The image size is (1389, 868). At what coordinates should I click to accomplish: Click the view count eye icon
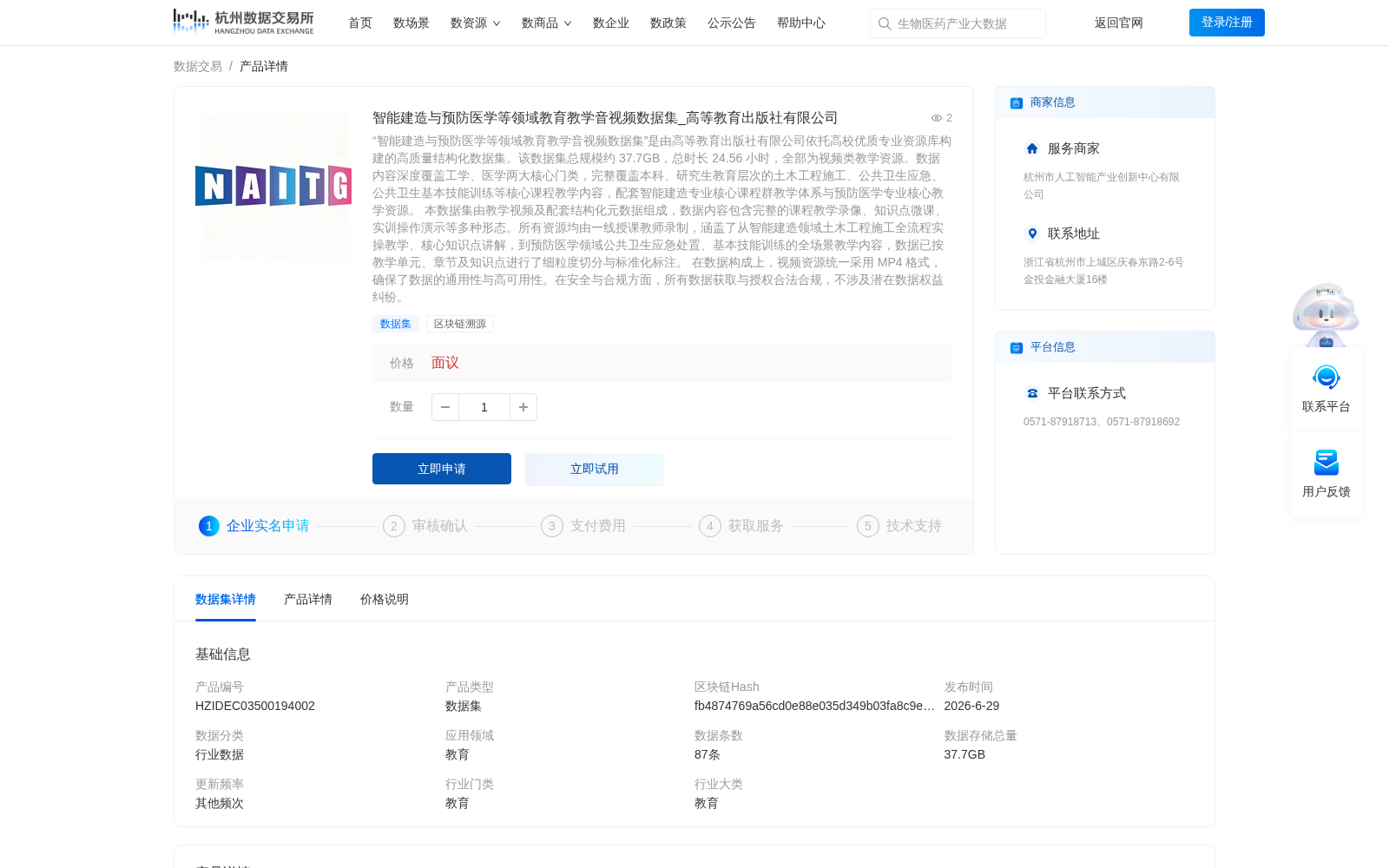click(x=937, y=118)
